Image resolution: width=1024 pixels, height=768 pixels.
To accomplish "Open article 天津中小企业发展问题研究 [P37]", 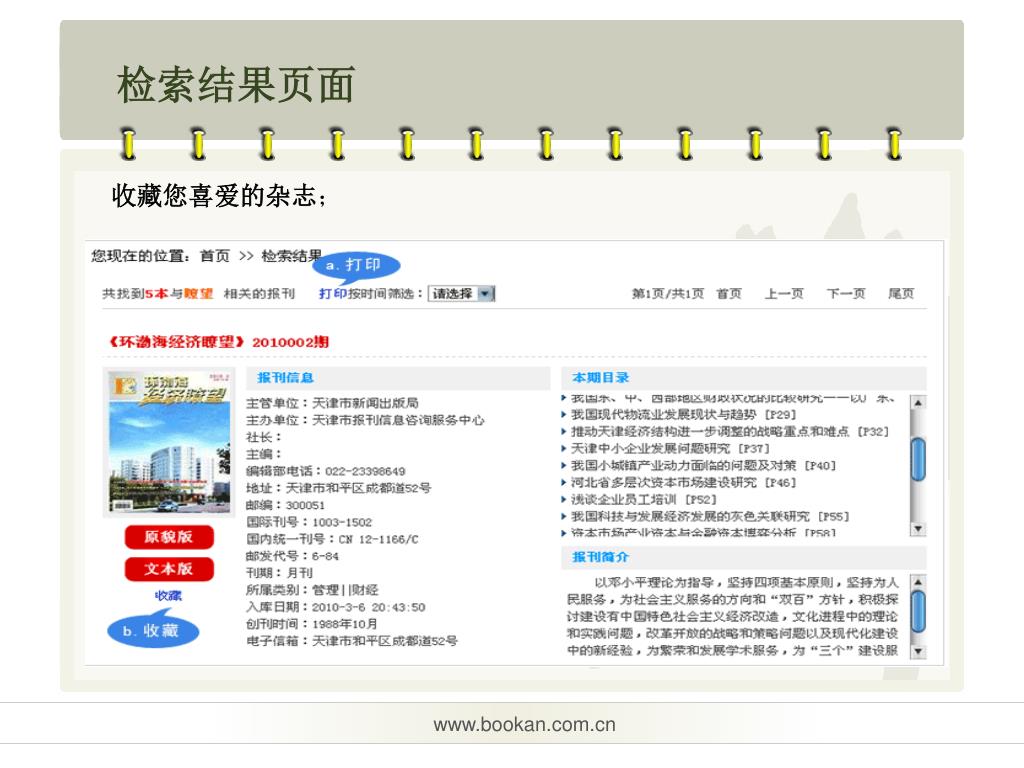I will [670, 449].
